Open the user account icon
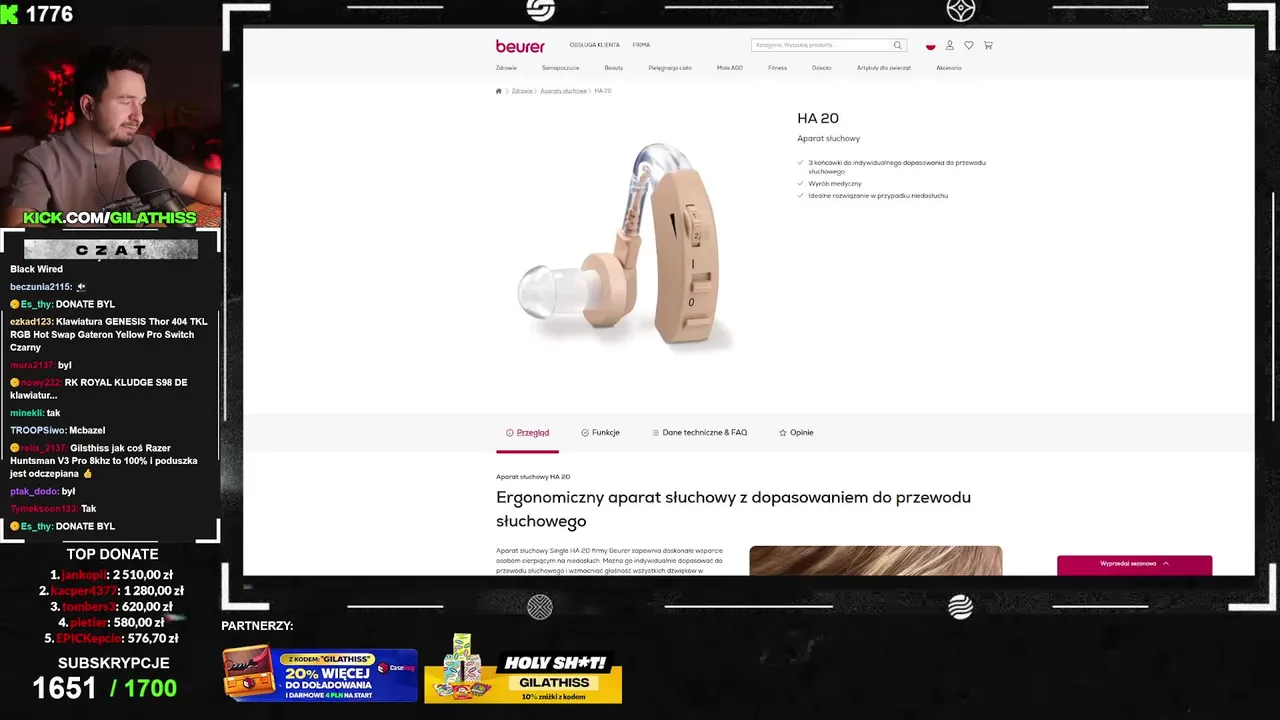1280x720 pixels. coord(950,45)
